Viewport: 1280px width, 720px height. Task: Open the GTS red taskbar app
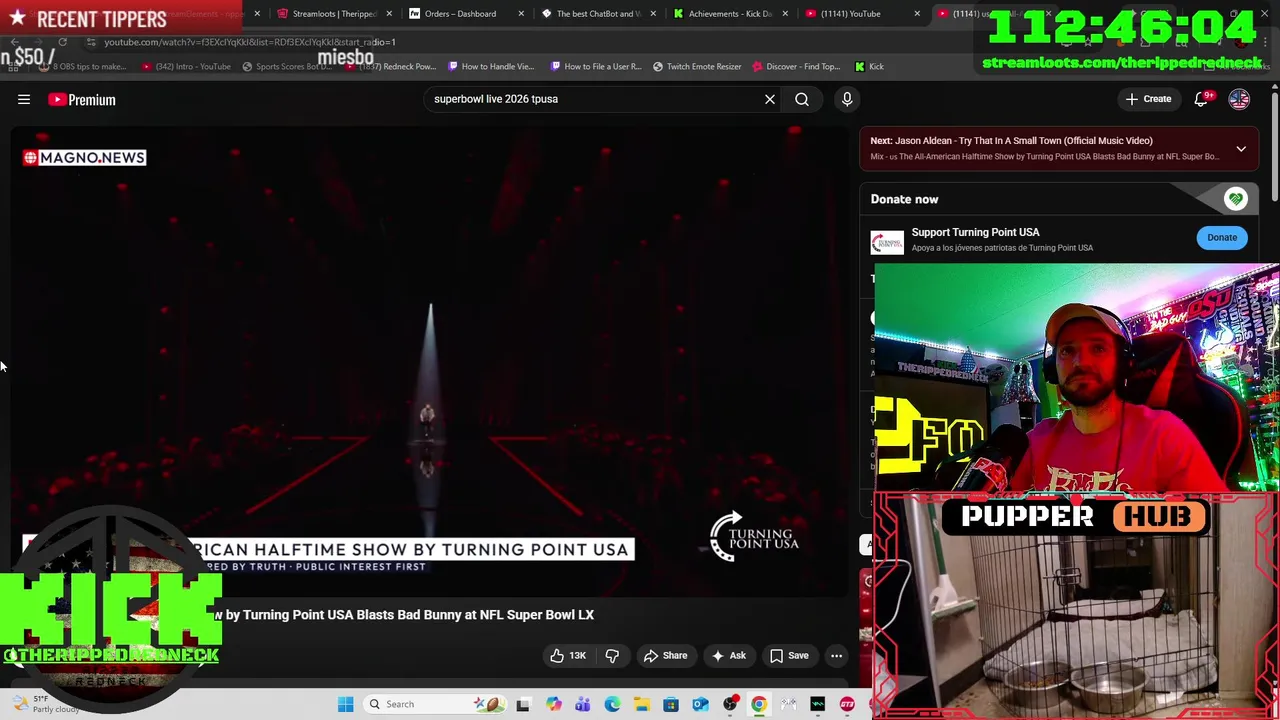tap(847, 704)
